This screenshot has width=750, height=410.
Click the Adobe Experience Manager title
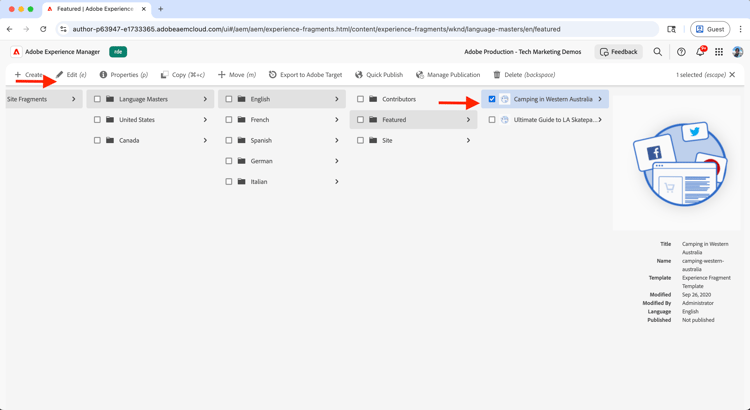(x=63, y=52)
